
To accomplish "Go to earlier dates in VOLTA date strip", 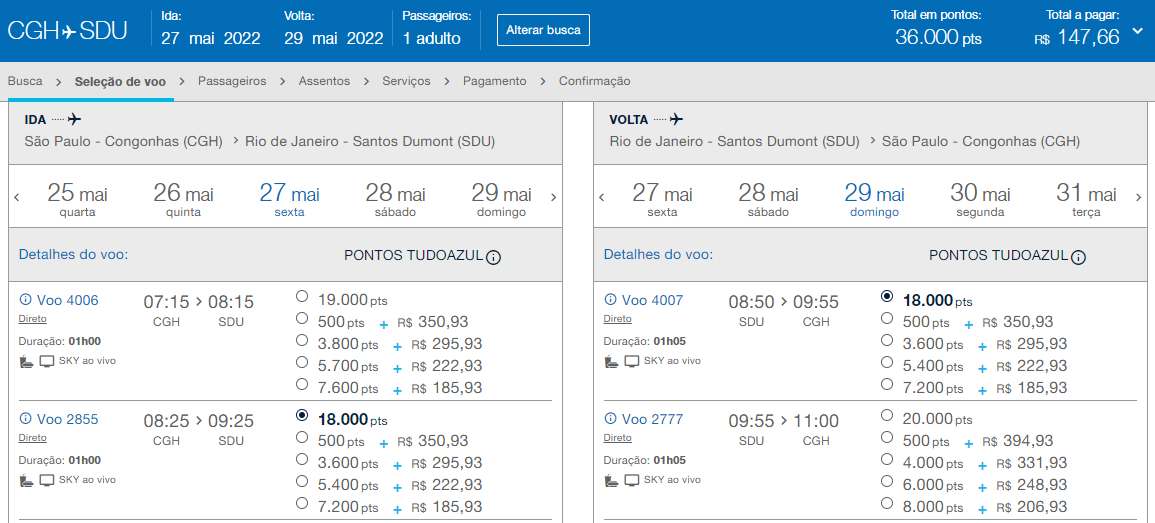I will (x=602, y=197).
